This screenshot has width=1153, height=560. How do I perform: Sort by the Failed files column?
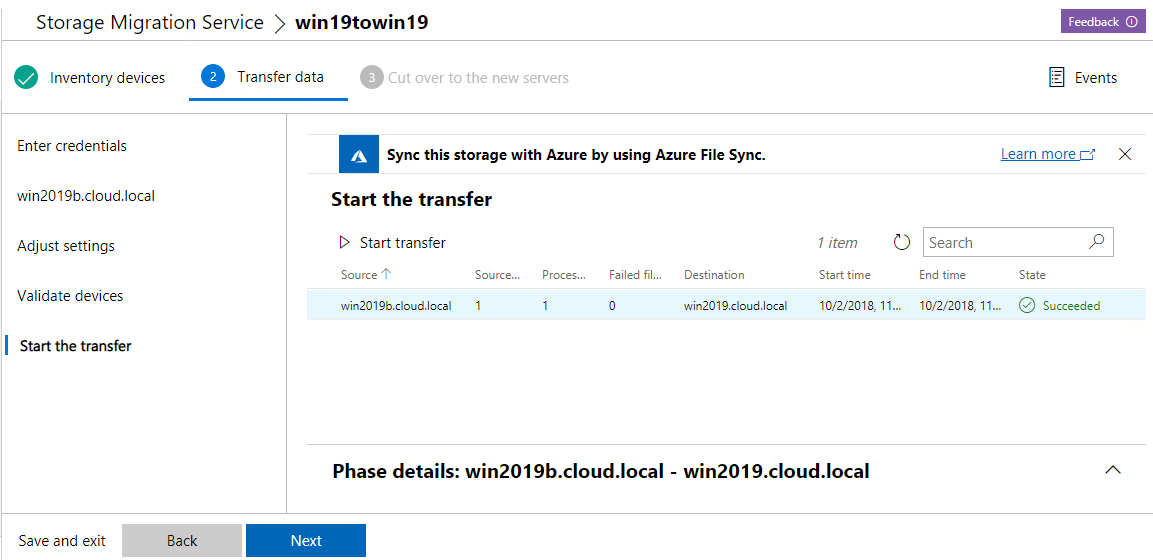tap(636, 275)
